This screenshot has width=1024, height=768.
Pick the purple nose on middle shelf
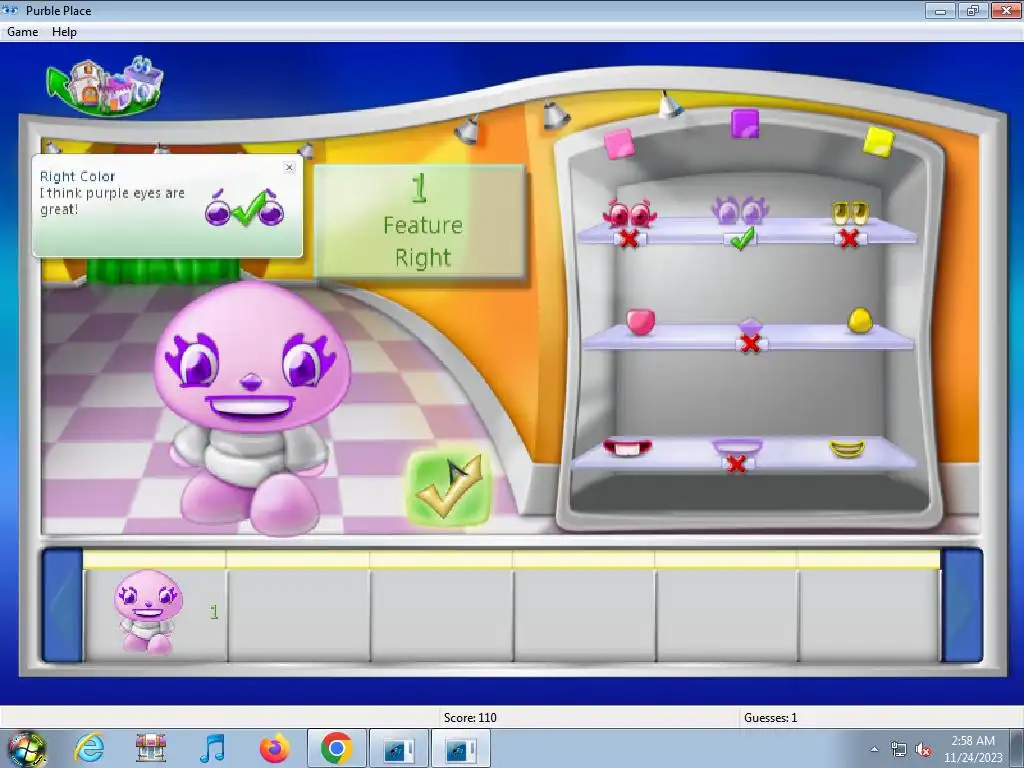[x=750, y=325]
